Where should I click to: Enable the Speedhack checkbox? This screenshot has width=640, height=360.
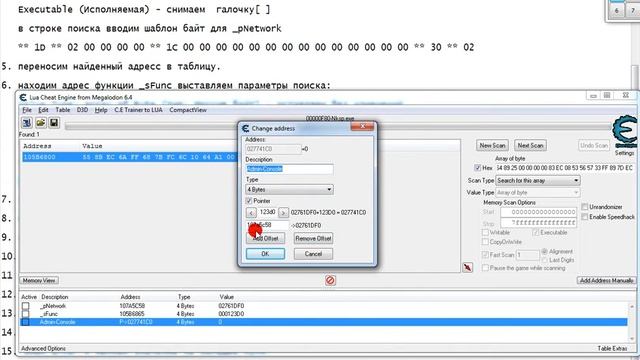(584, 217)
